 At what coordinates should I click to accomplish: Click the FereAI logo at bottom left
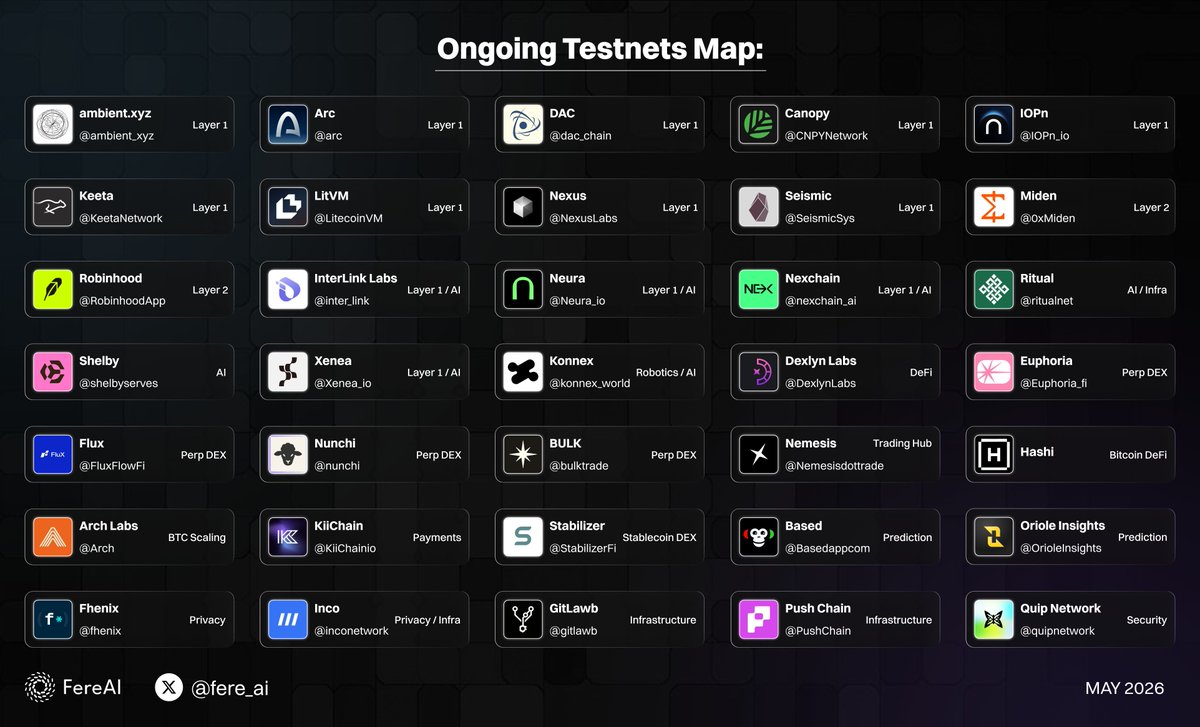pyautogui.click(x=73, y=687)
